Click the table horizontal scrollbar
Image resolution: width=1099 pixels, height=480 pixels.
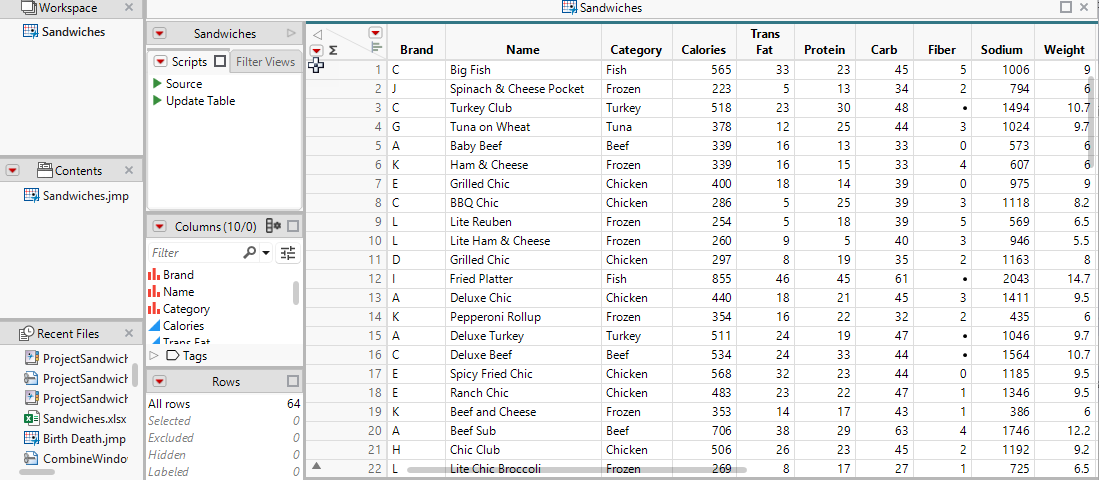(577, 469)
